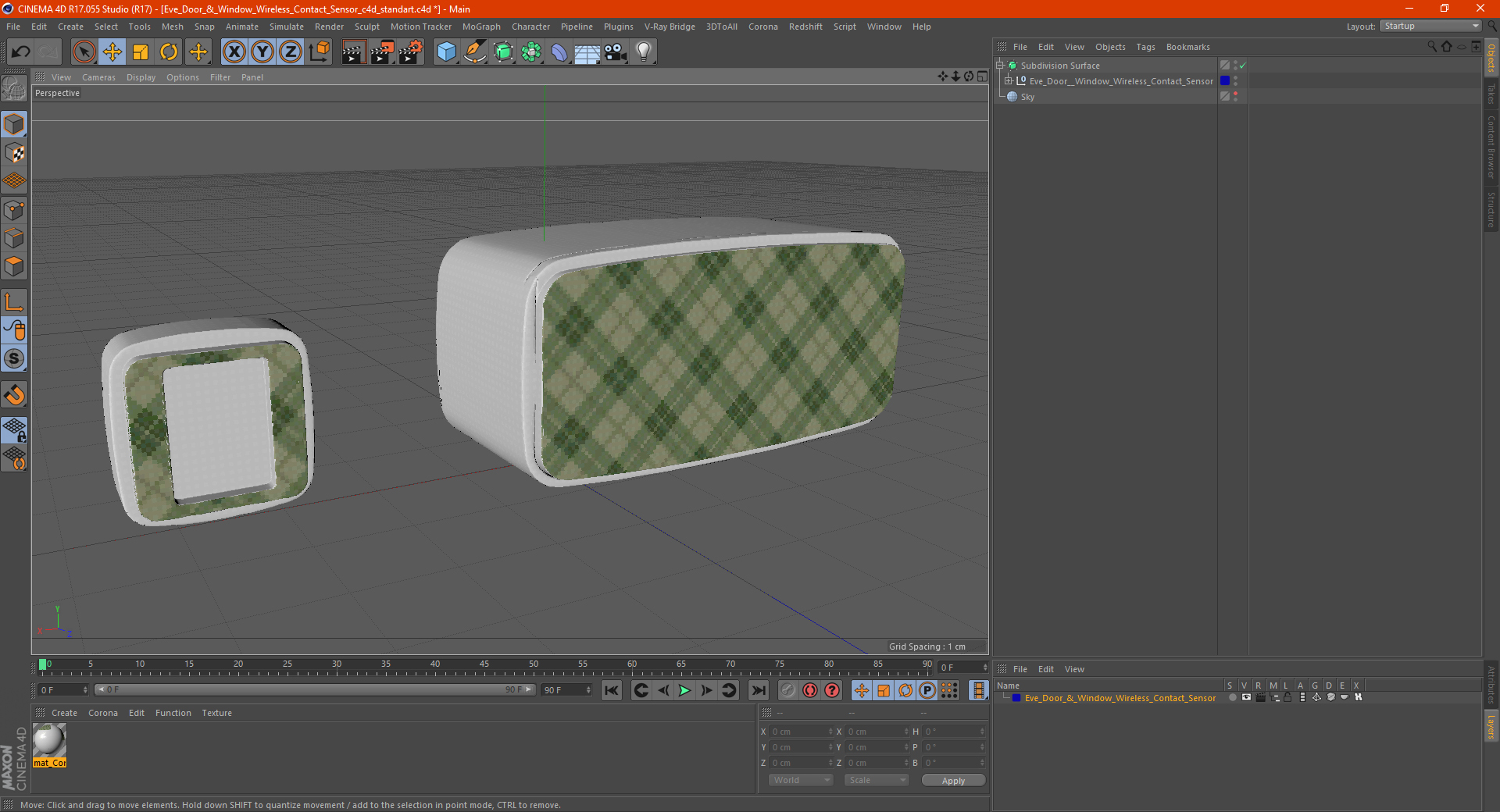This screenshot has height=812, width=1500.
Task: Select the mat_Cor material thumbnail
Action: coord(49,740)
